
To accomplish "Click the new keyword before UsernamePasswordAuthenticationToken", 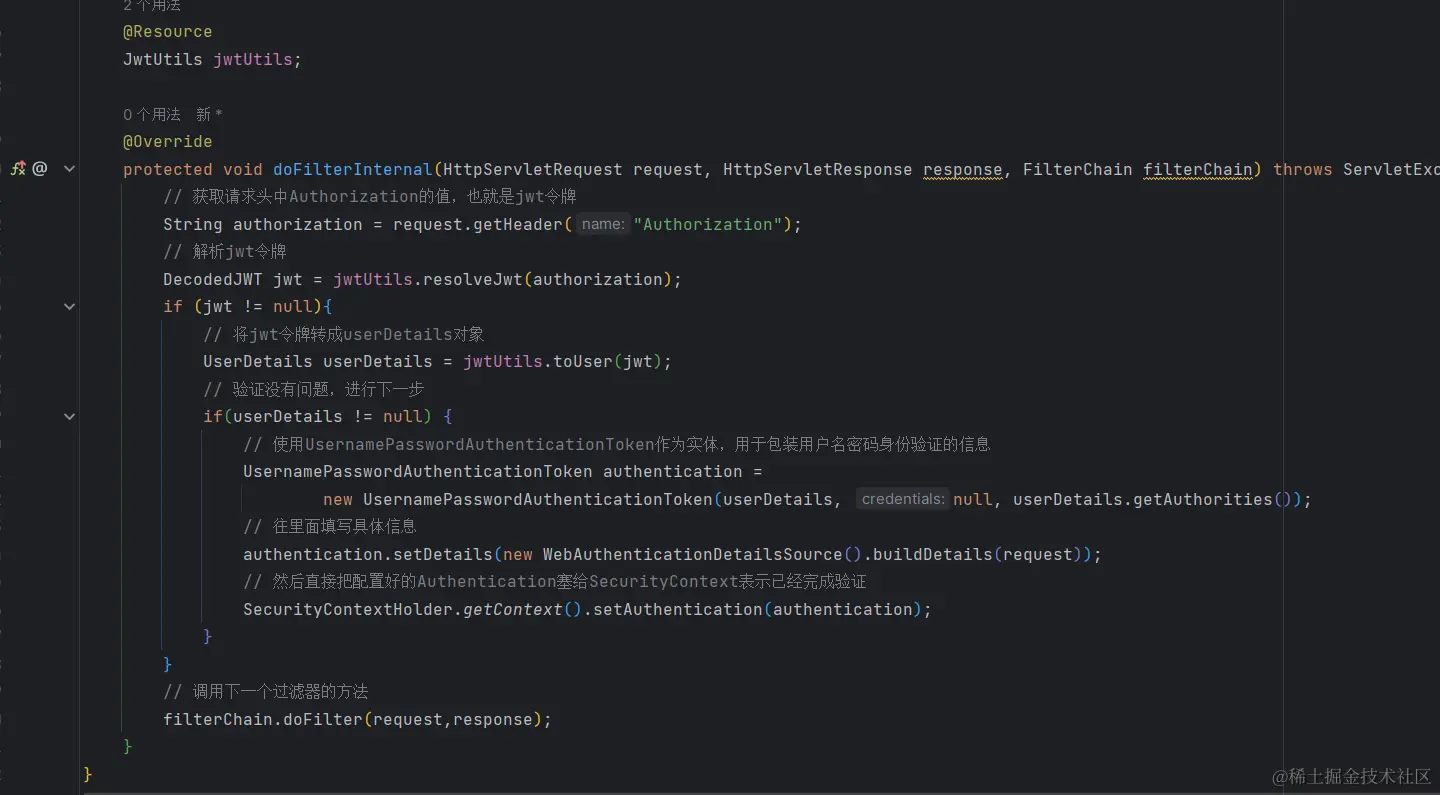I will coord(338,499).
